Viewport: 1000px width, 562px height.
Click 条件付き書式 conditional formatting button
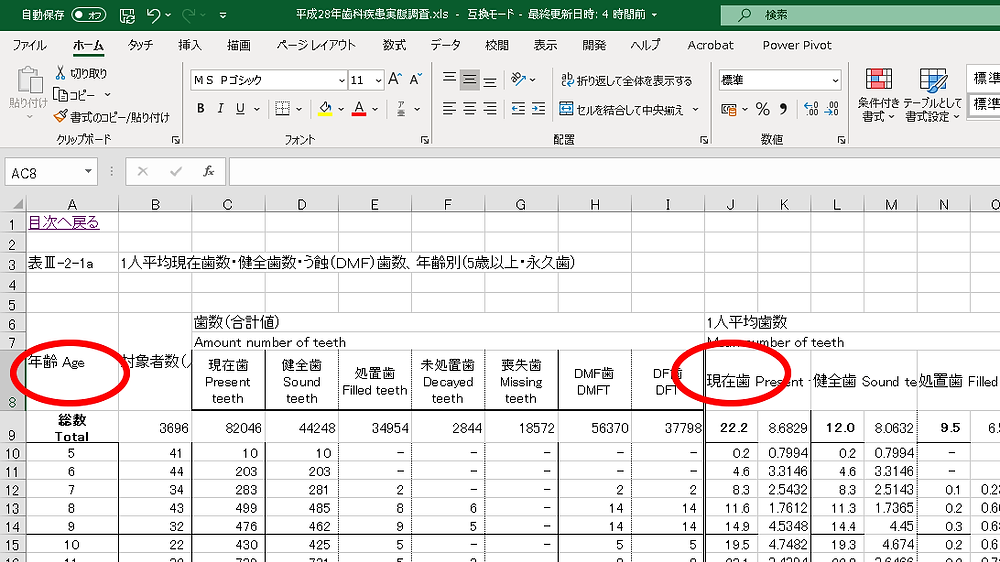tap(878, 94)
